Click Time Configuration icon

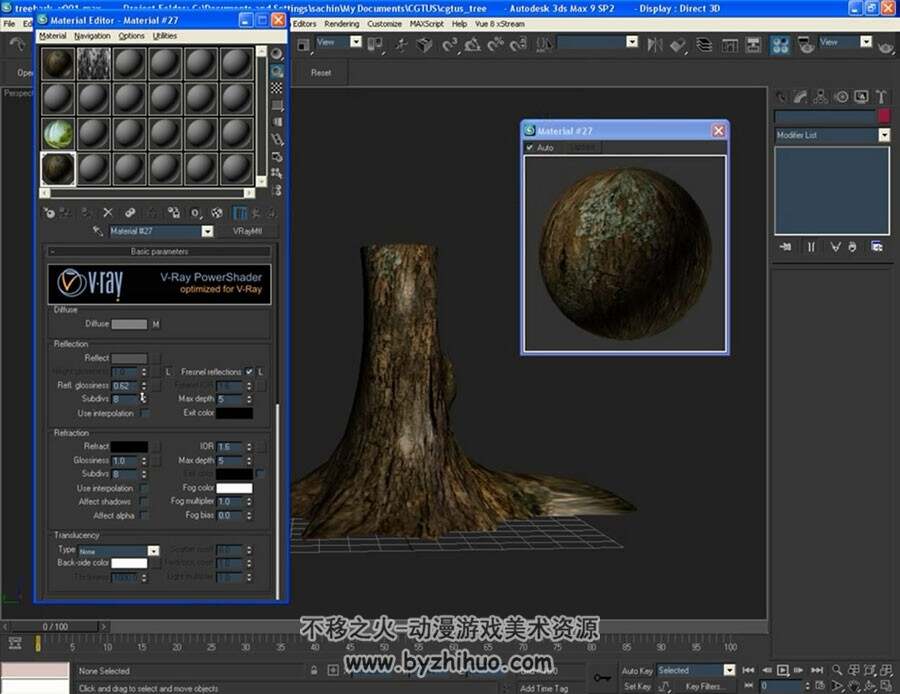coord(820,685)
